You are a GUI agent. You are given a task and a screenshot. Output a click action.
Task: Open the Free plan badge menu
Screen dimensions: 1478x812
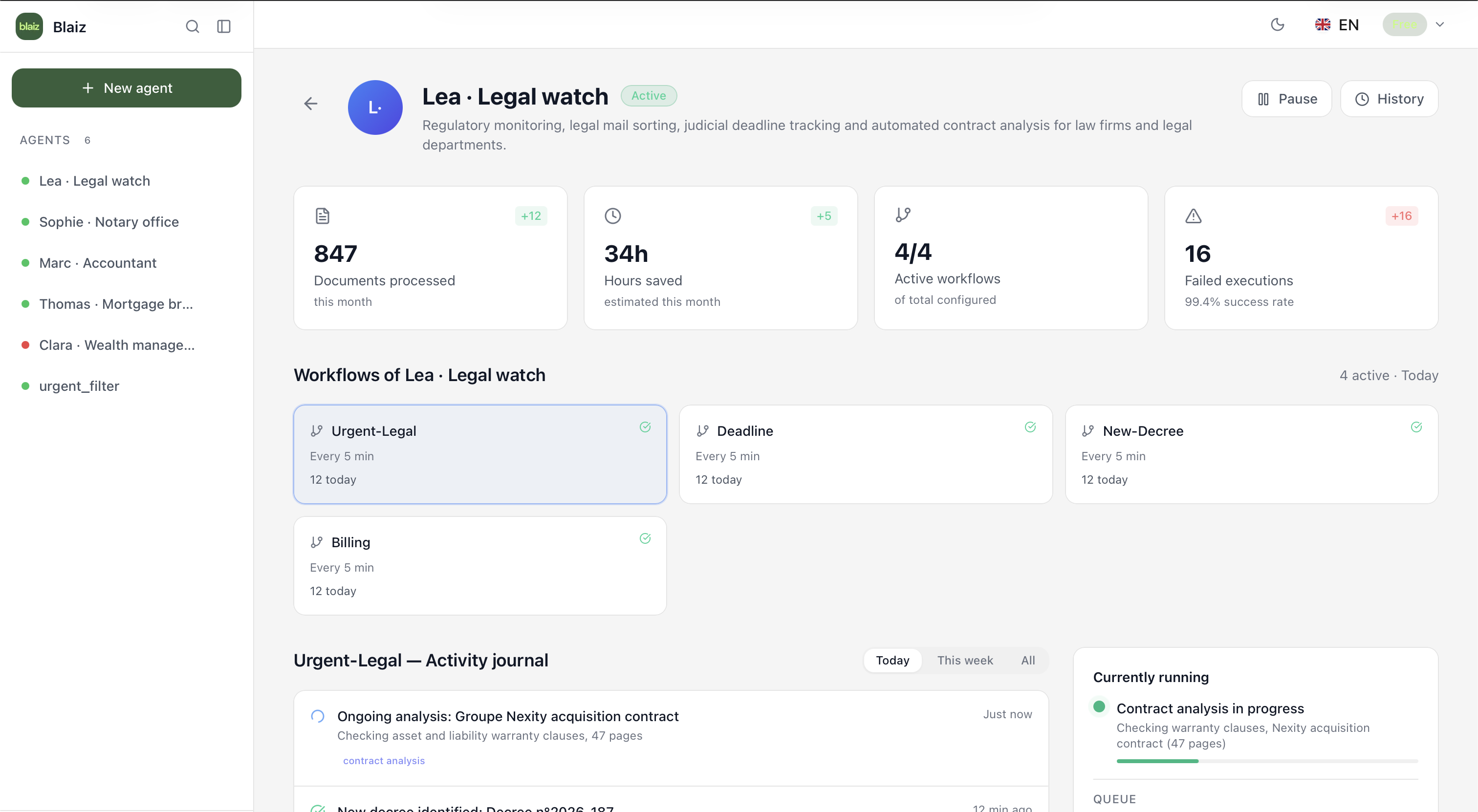click(x=1404, y=24)
